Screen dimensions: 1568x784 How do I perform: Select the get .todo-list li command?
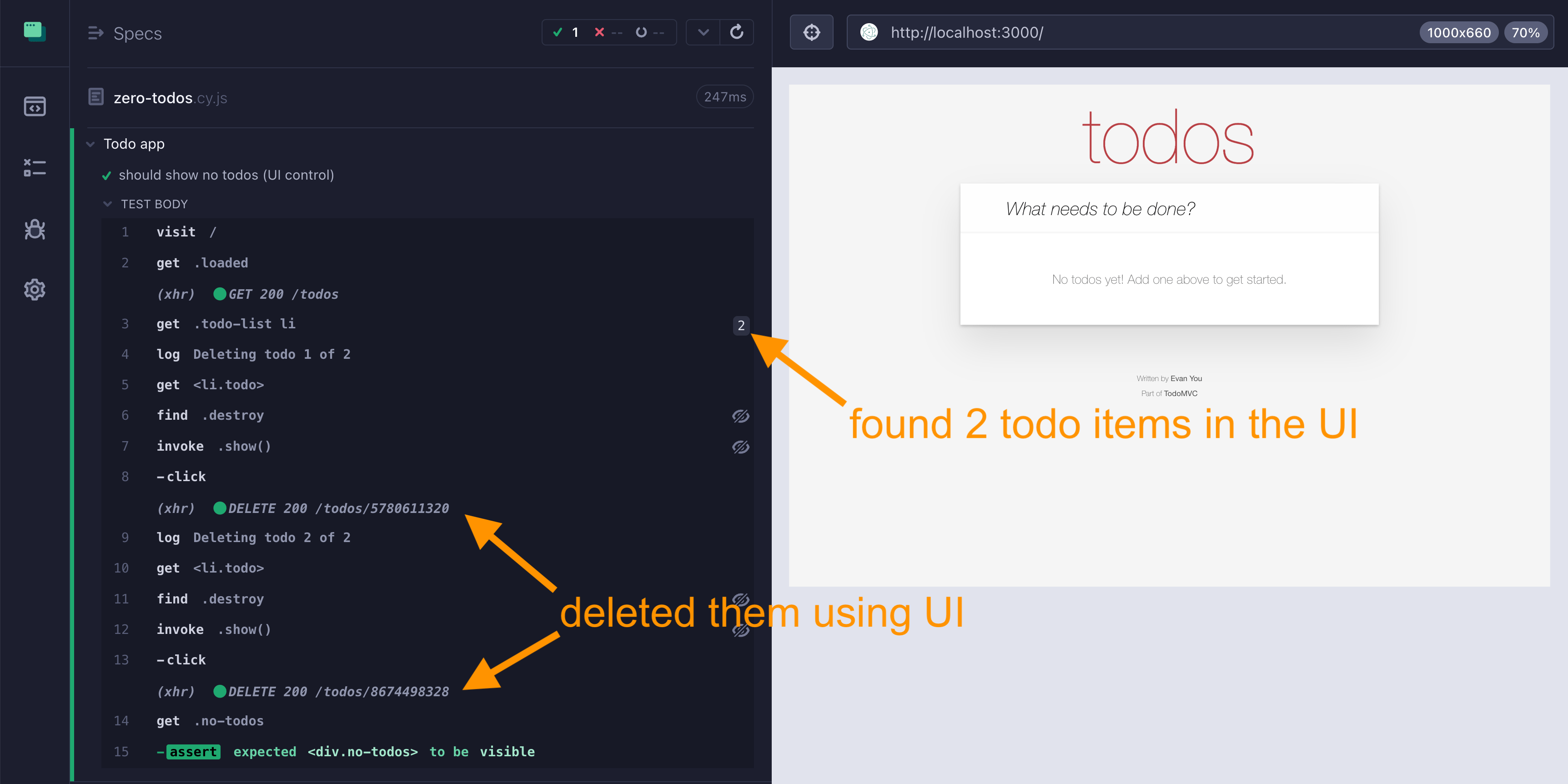(x=427, y=324)
